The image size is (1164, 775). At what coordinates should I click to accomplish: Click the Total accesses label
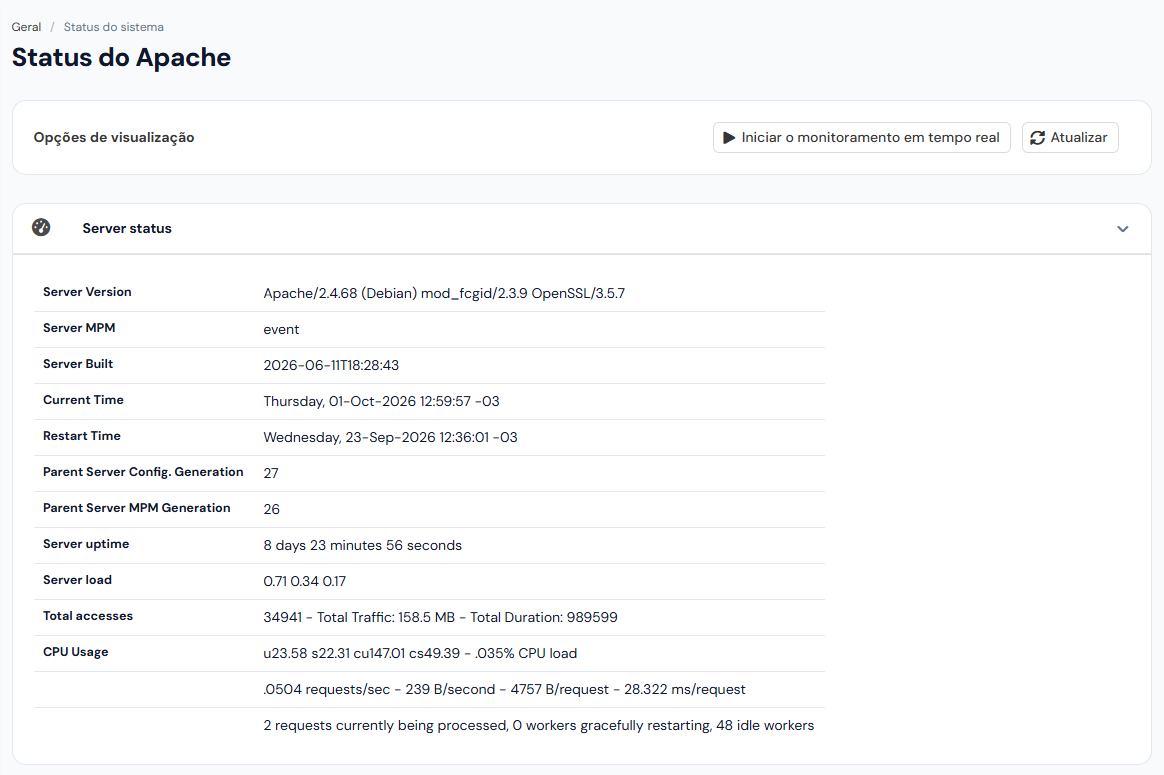[x=88, y=615]
